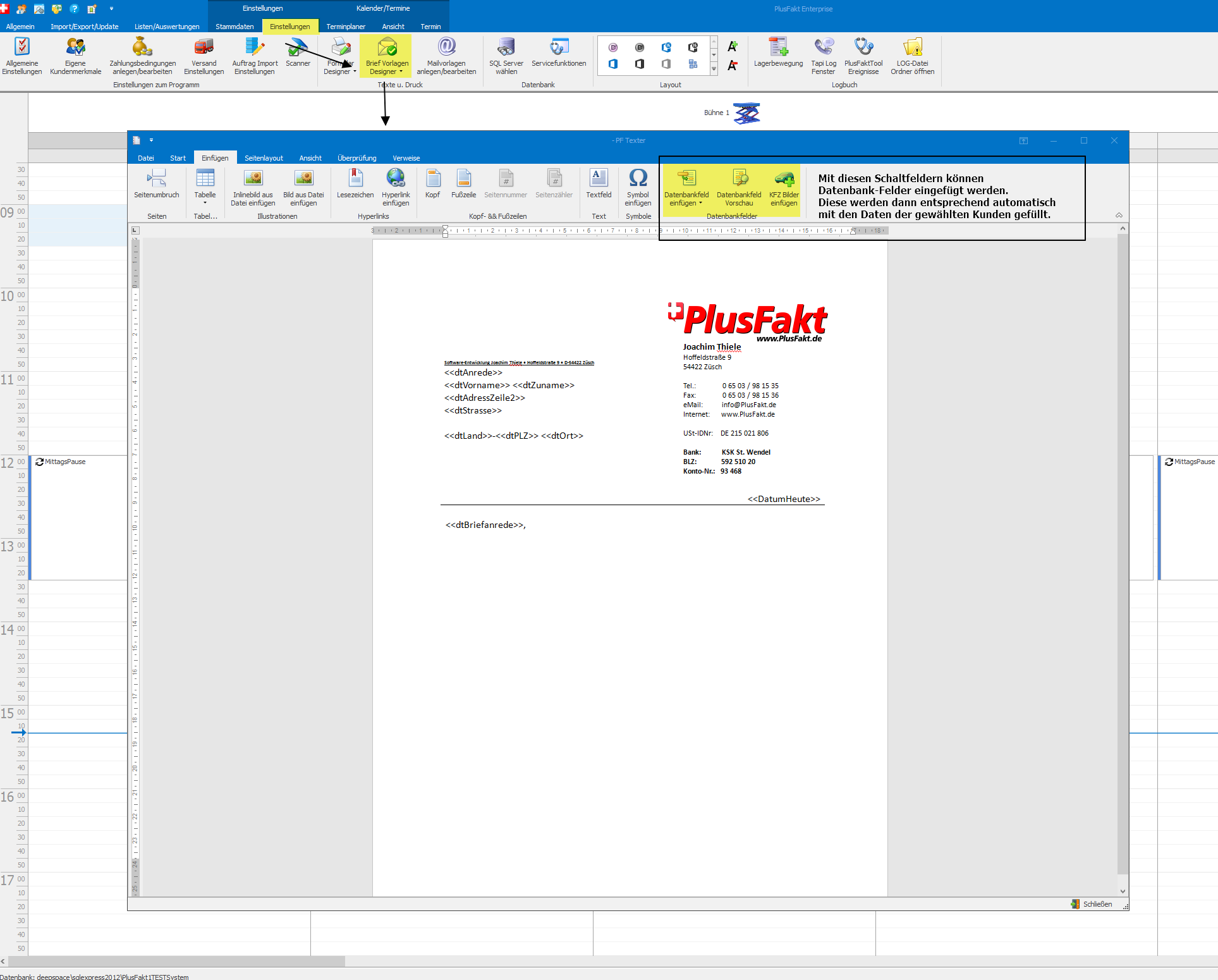
Task: Click <<dtBriefanrede>> field in document
Action: coord(485,525)
